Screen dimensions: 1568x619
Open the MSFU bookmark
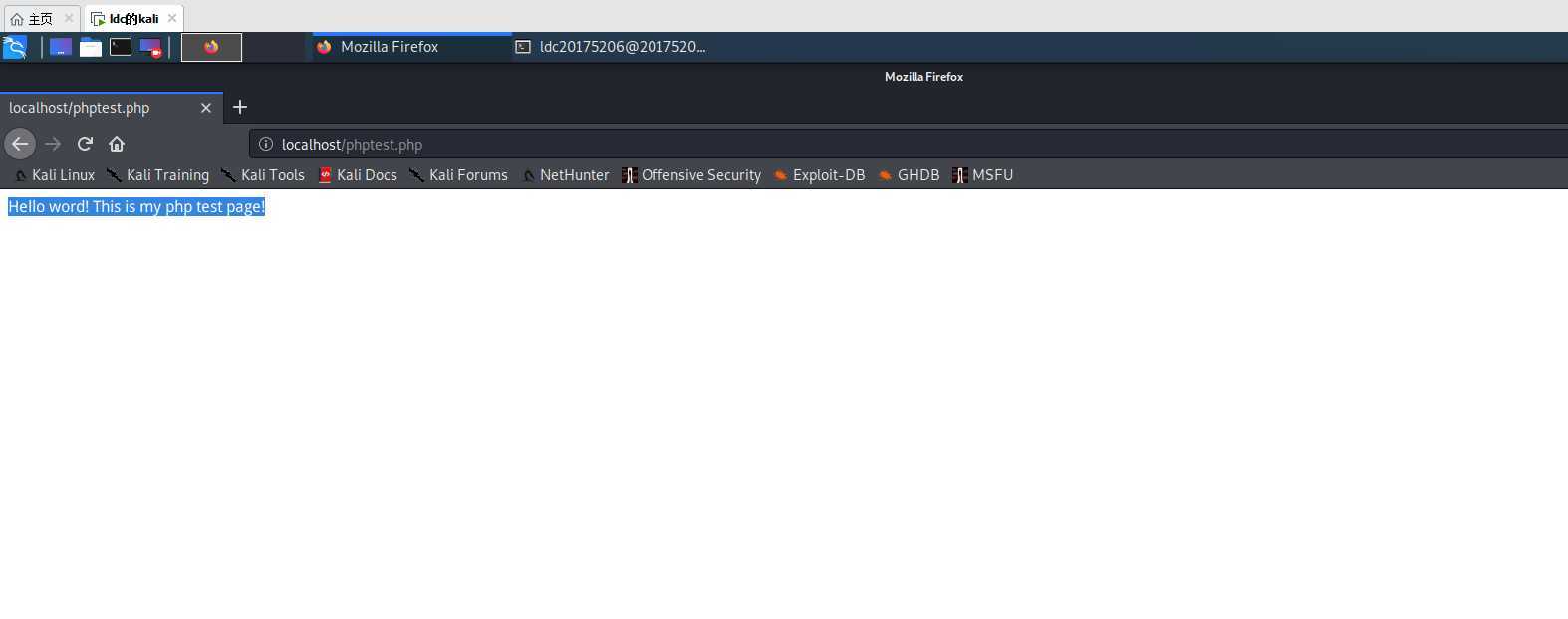click(982, 175)
